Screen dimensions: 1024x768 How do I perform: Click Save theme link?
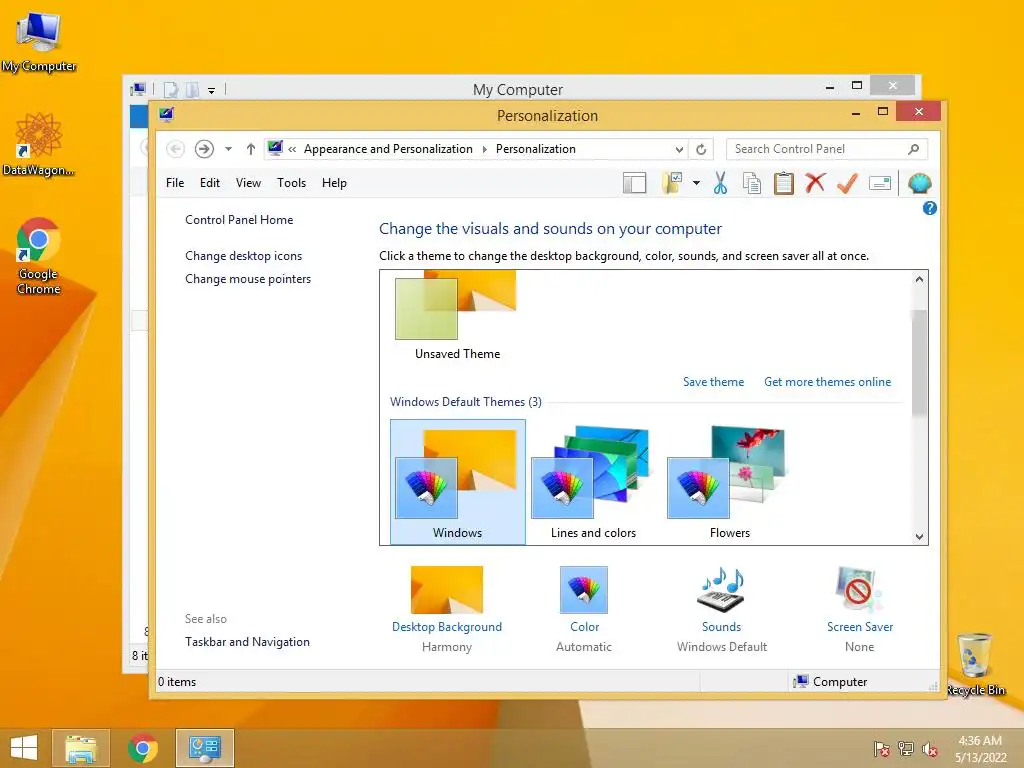pos(713,382)
